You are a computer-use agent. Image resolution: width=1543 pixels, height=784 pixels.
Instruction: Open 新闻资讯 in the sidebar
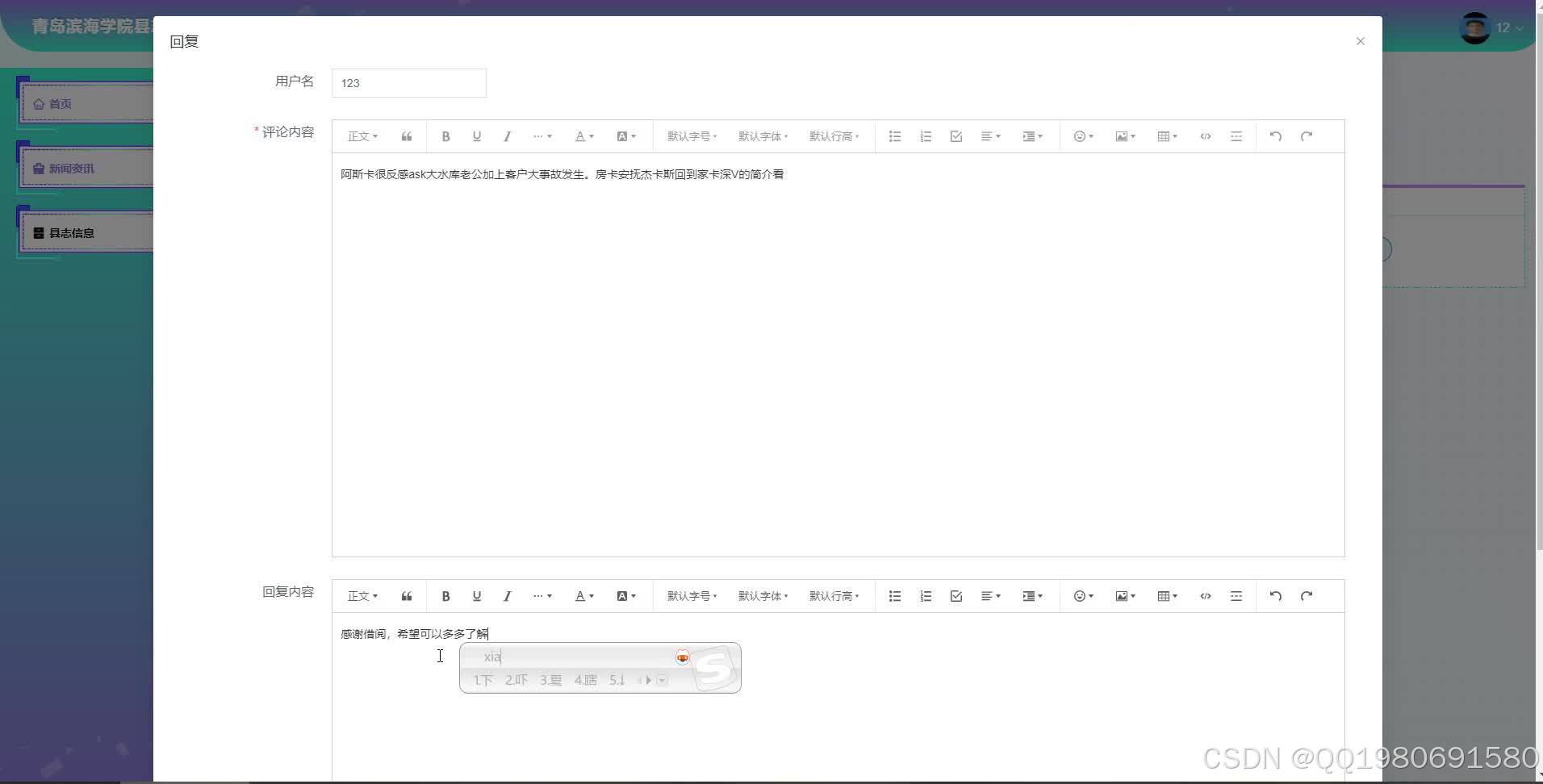[87, 169]
